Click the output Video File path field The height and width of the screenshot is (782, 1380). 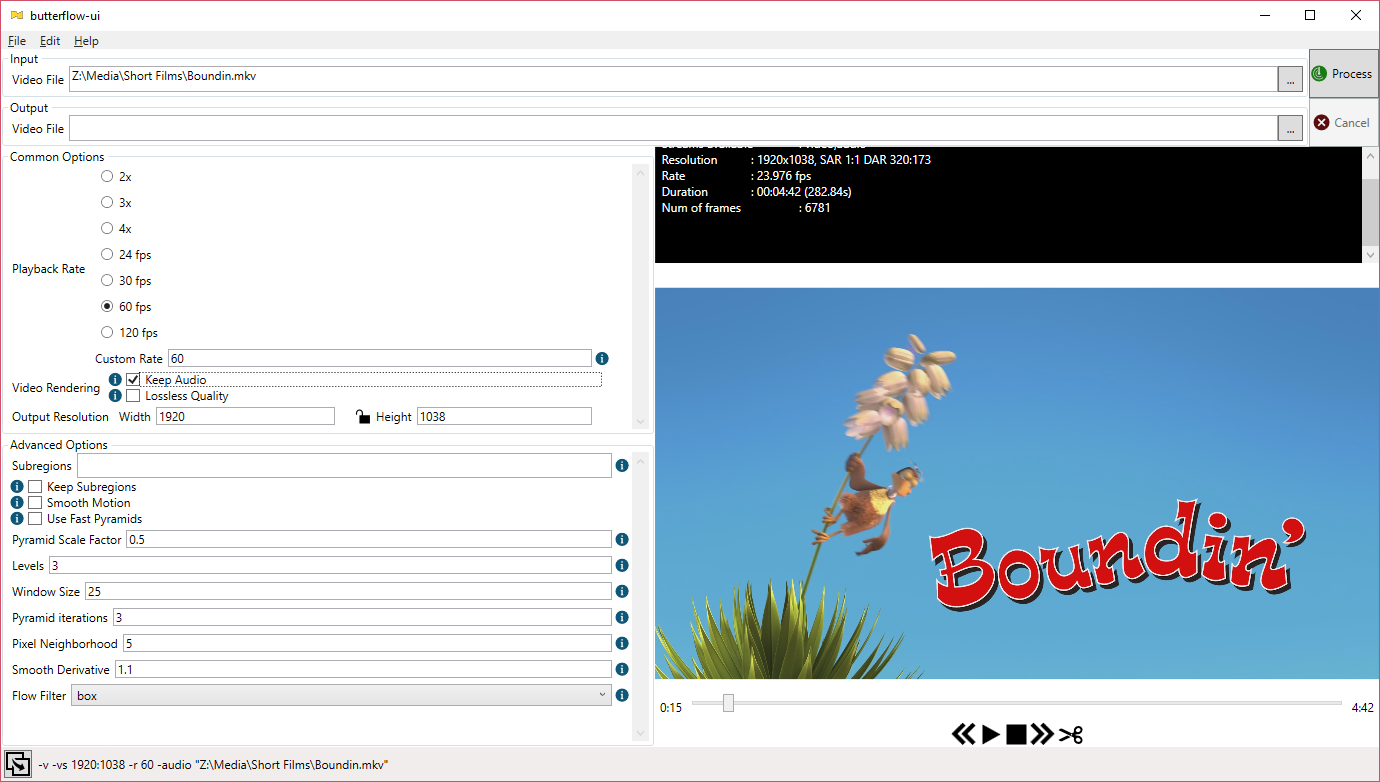click(673, 128)
